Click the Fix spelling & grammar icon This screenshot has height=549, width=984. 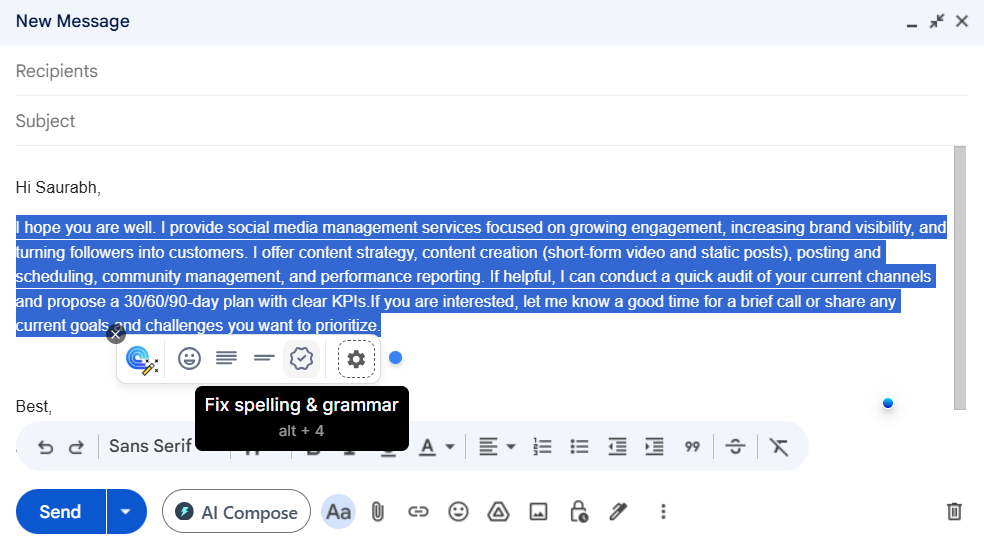301,358
